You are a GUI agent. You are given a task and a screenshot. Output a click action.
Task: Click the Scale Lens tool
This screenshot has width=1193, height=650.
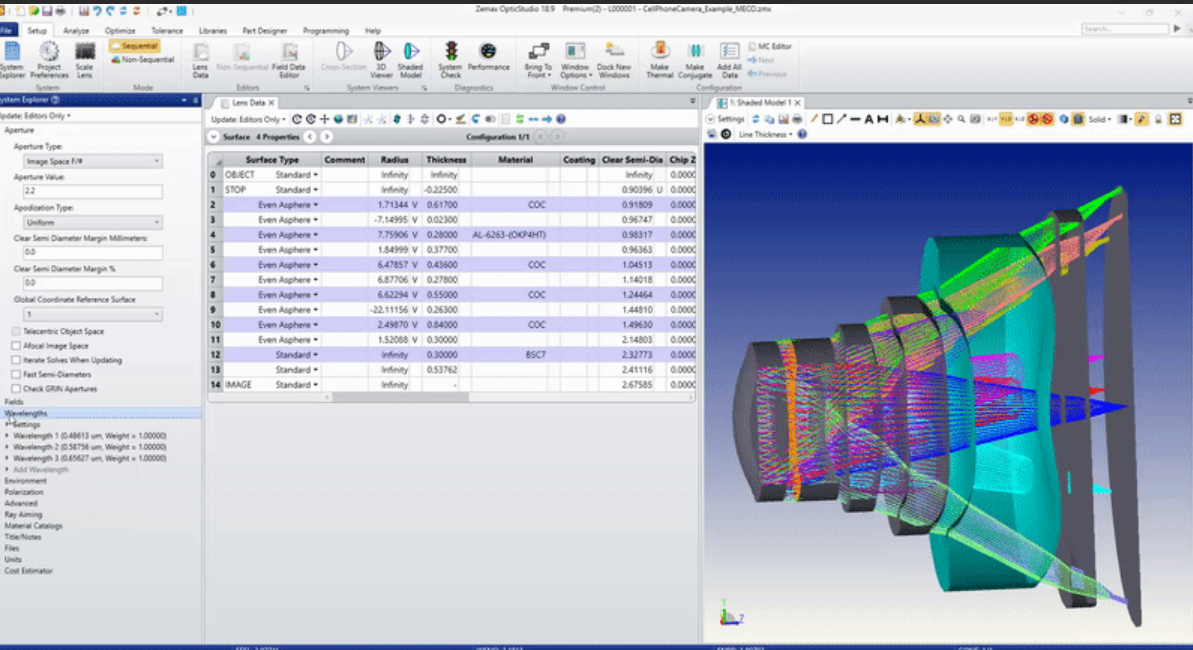coord(84,60)
